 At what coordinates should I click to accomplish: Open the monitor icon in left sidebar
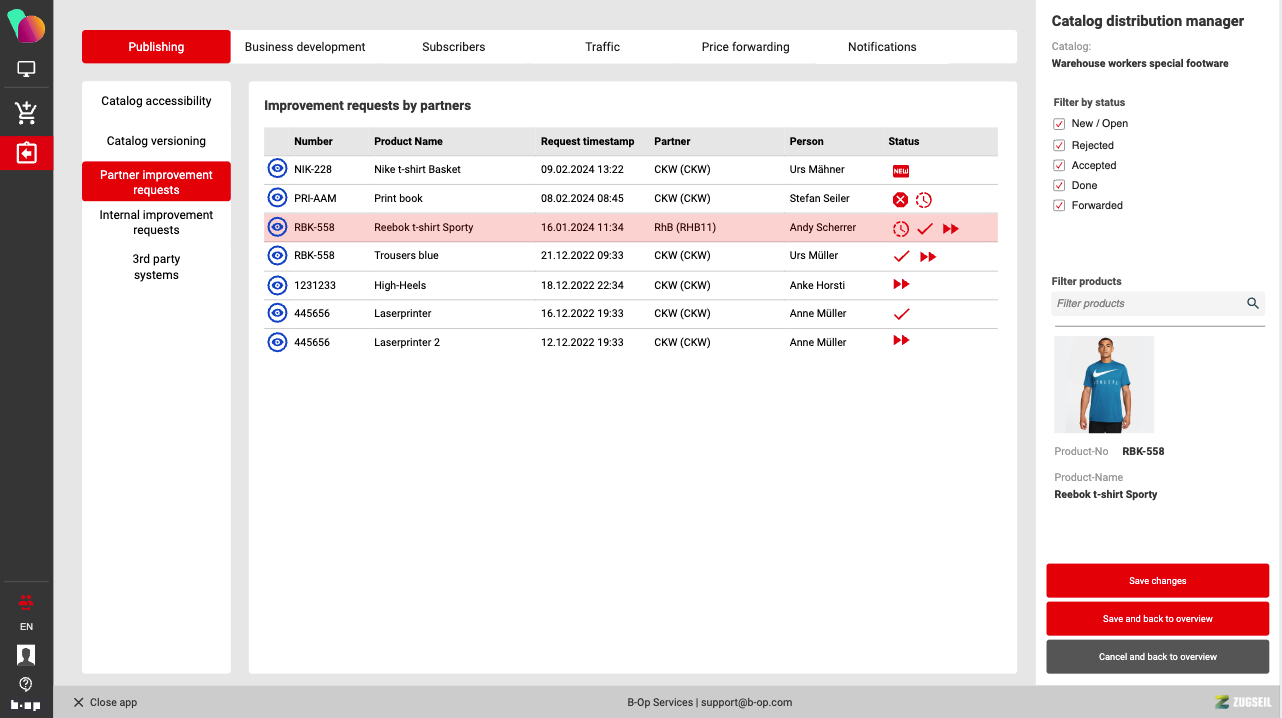pyautogui.click(x=26, y=70)
